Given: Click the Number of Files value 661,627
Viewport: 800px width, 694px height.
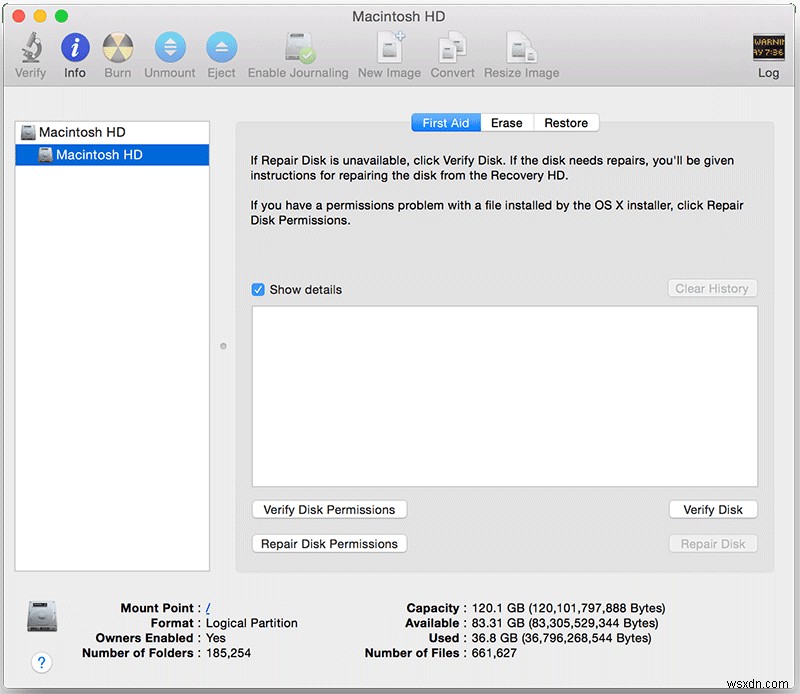Looking at the screenshot, I should (x=494, y=653).
